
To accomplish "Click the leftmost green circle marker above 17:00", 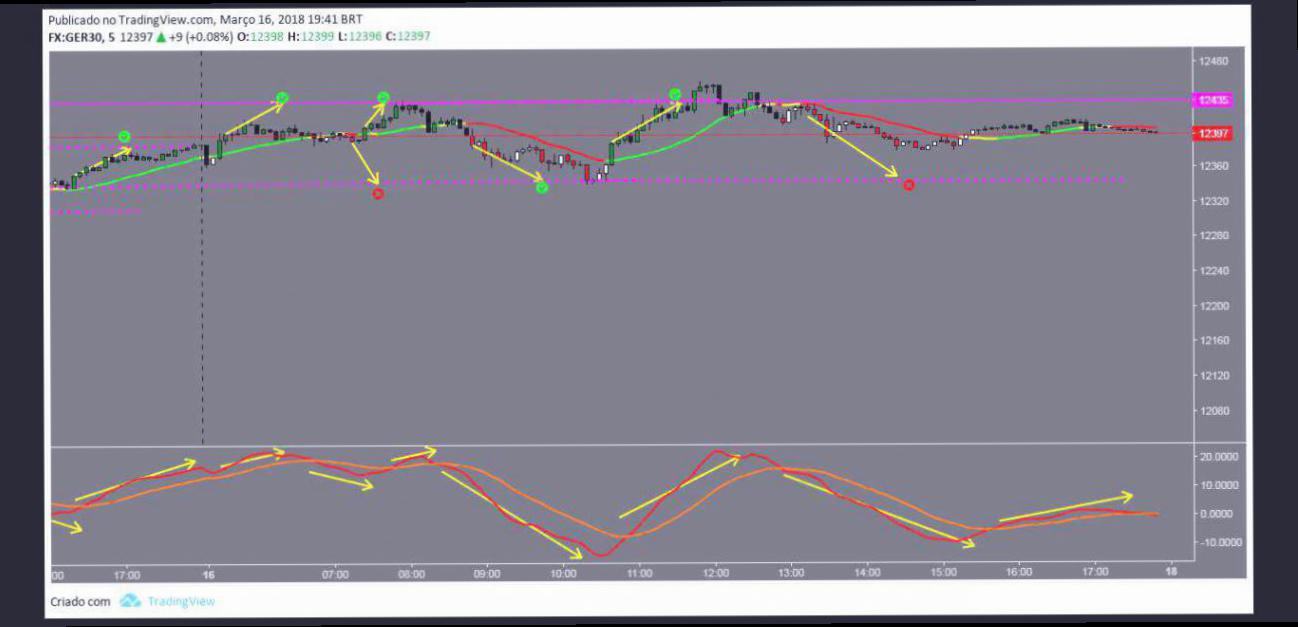I will [124, 137].
